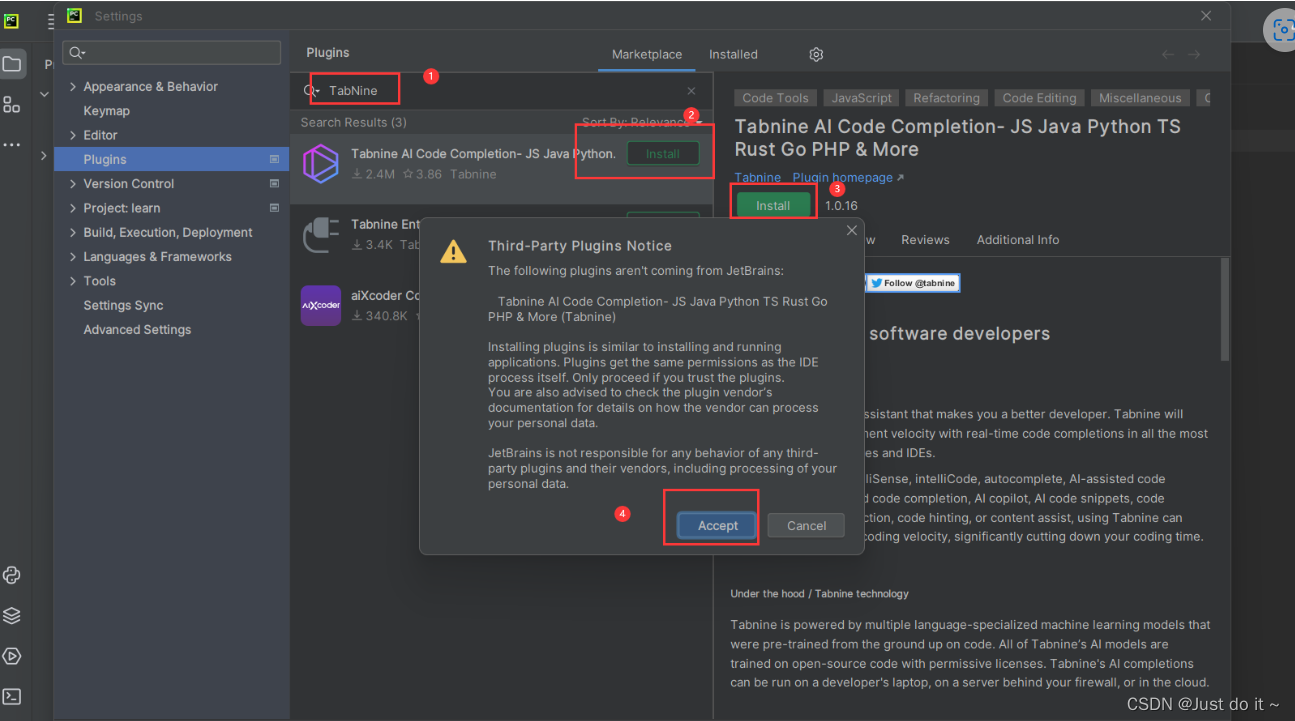Navigate back with the left arrow
Image resolution: width=1295 pixels, height=721 pixels.
[x=1168, y=54]
